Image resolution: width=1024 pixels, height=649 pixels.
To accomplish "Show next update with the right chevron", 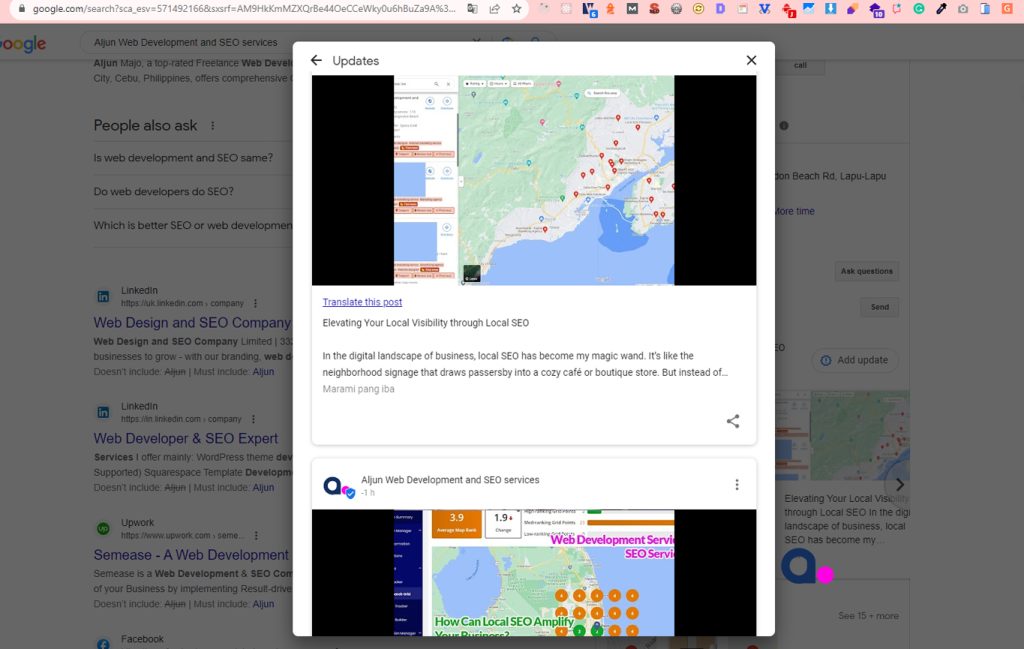I will coord(899,484).
